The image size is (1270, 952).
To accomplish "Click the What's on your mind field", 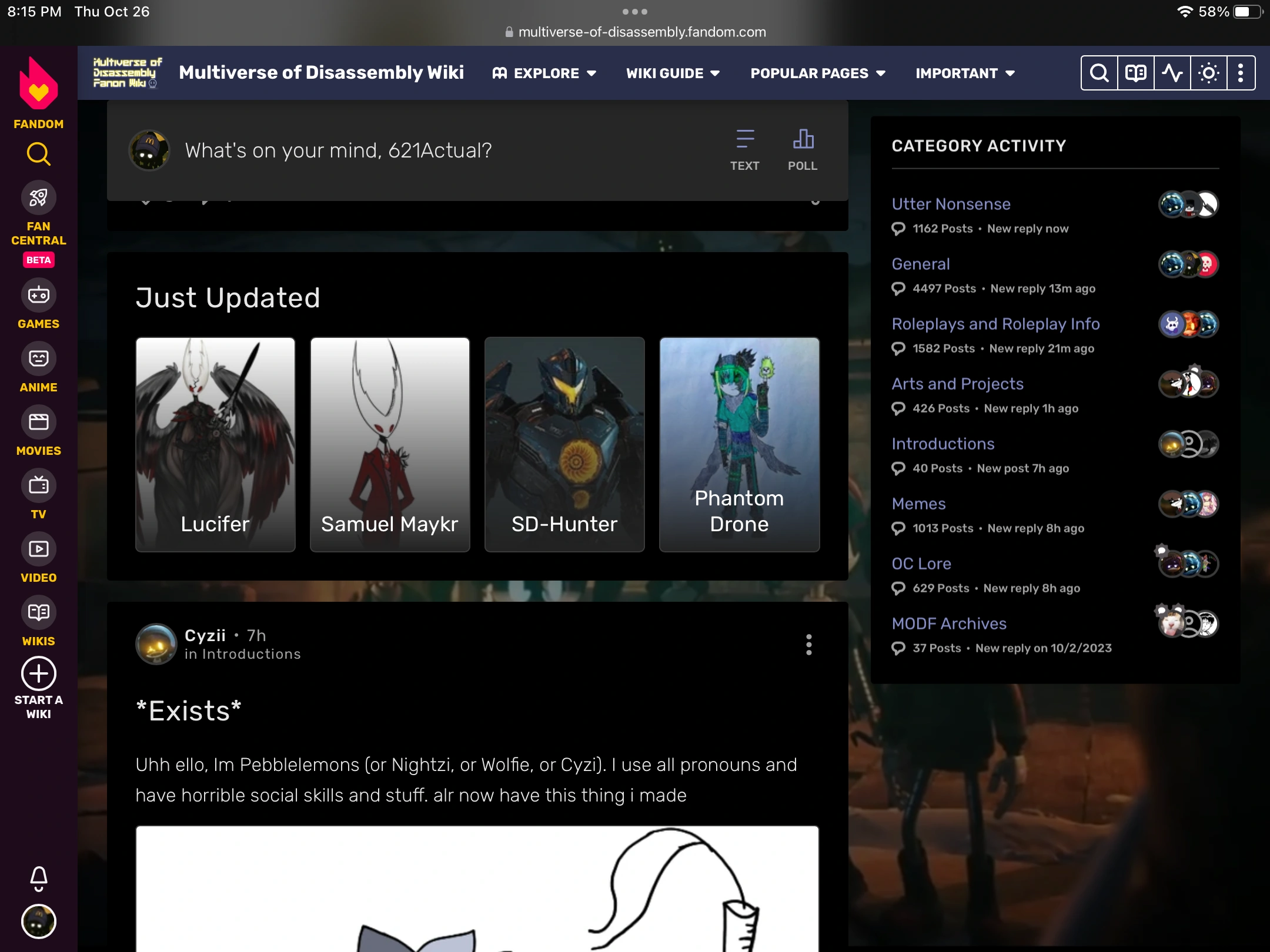I will coord(338,150).
